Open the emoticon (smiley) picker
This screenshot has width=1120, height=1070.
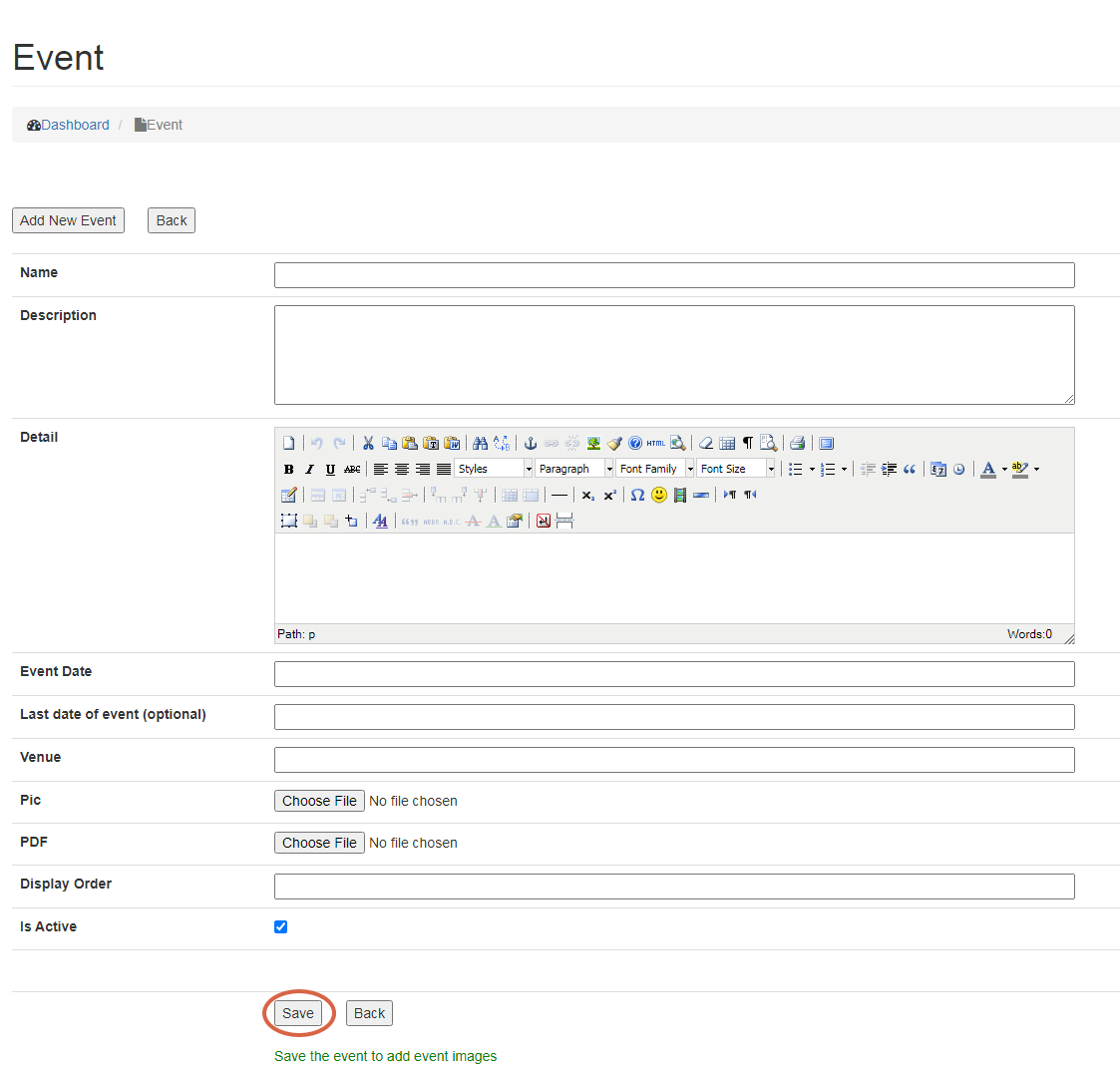click(659, 495)
